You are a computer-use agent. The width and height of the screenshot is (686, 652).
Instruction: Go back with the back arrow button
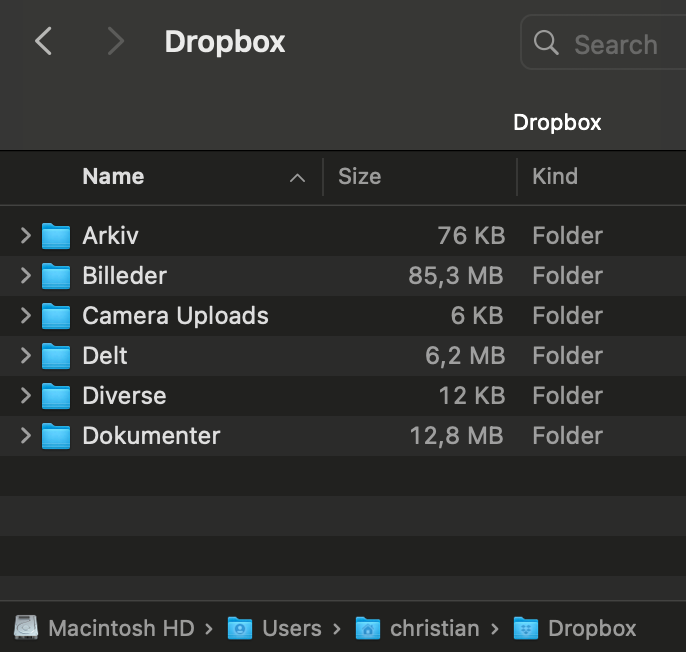[43, 42]
